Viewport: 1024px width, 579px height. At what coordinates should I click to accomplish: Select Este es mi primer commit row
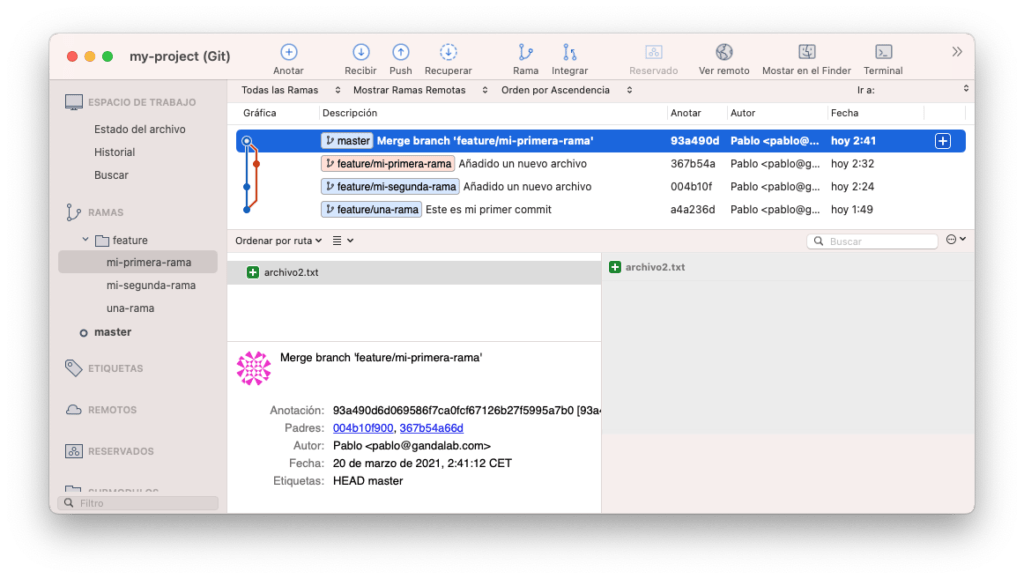tap(601, 210)
